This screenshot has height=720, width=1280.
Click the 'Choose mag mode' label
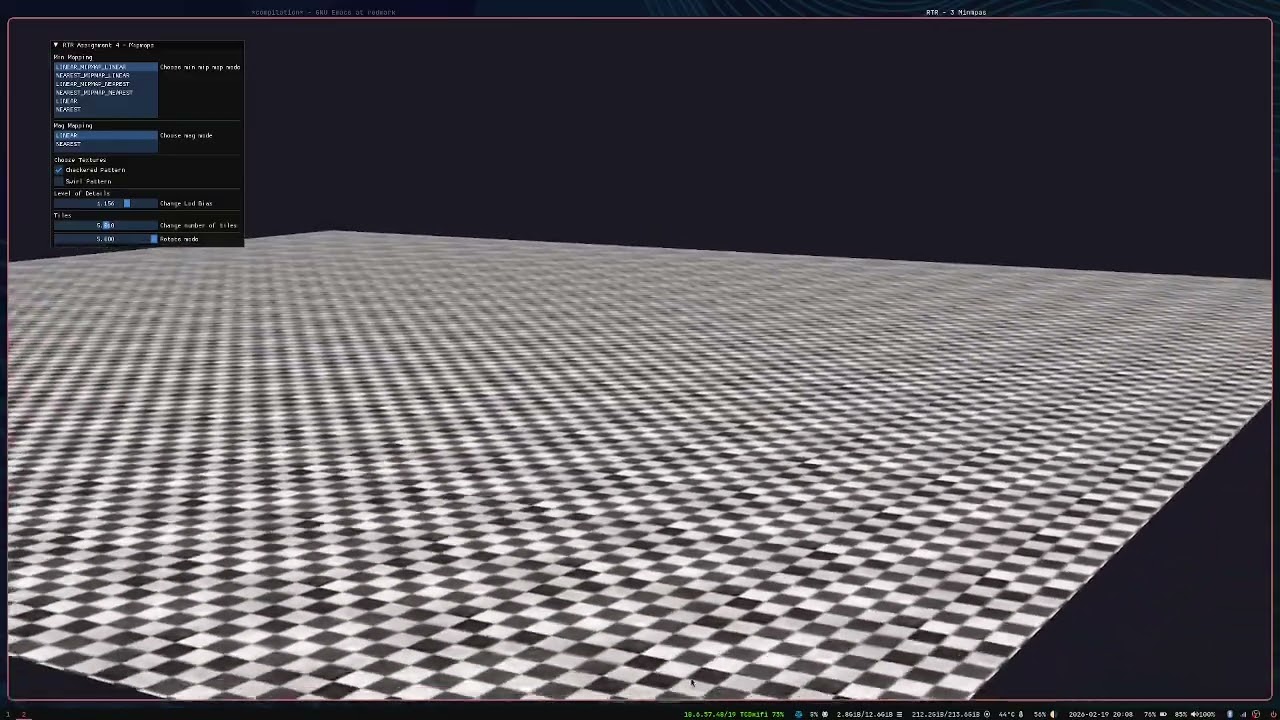[x=186, y=135]
